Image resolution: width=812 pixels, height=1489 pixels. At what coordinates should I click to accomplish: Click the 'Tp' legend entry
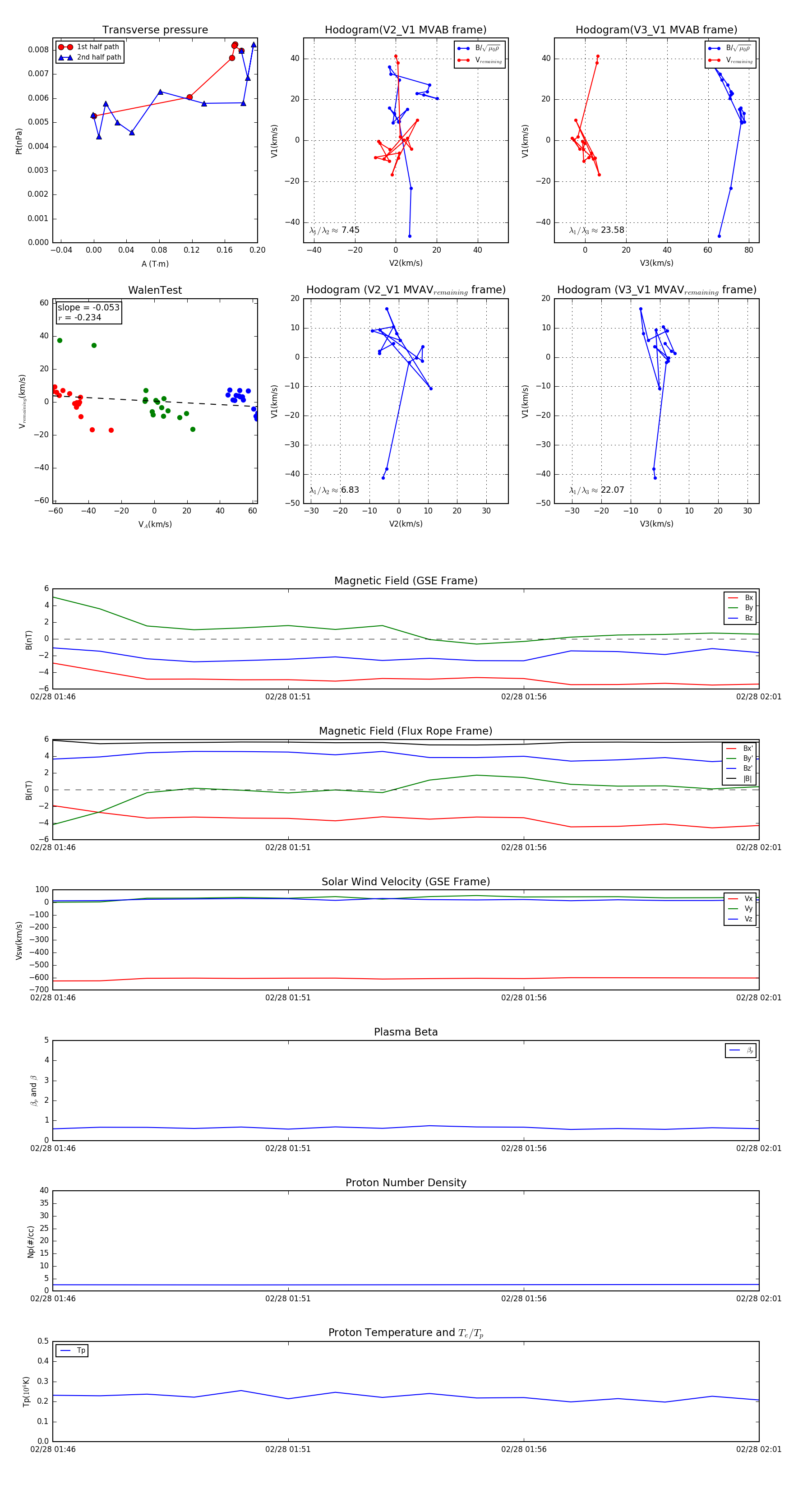[72, 1350]
